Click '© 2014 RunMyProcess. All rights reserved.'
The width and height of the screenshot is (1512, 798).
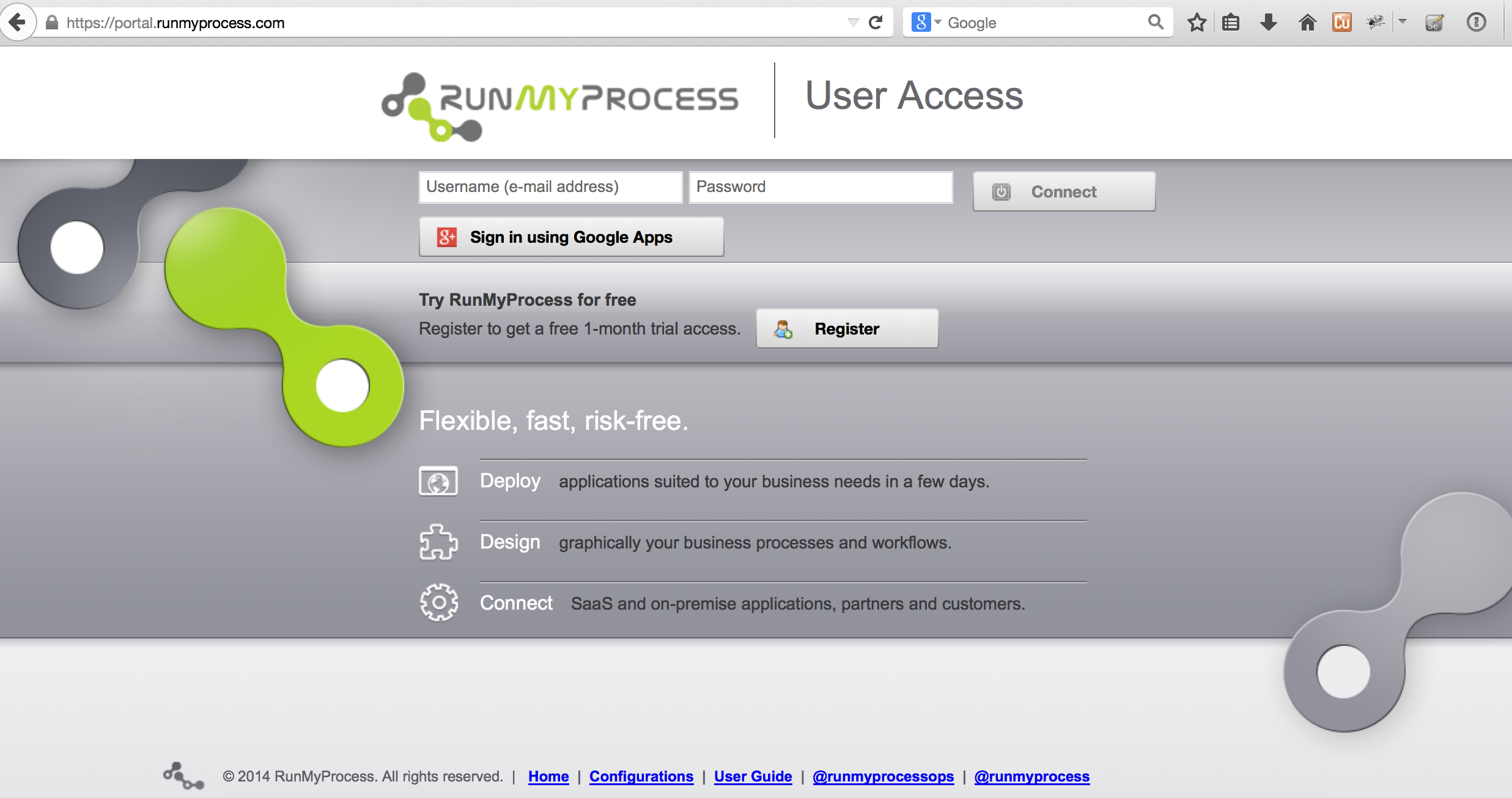pos(363,777)
